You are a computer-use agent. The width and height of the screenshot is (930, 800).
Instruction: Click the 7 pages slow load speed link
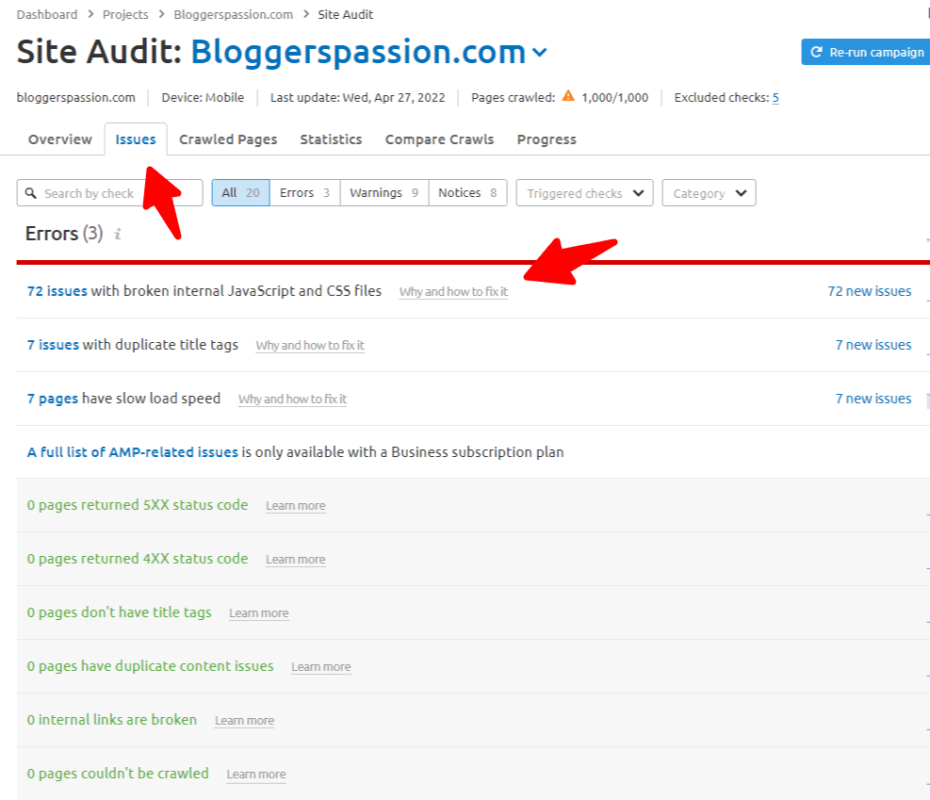coord(52,398)
